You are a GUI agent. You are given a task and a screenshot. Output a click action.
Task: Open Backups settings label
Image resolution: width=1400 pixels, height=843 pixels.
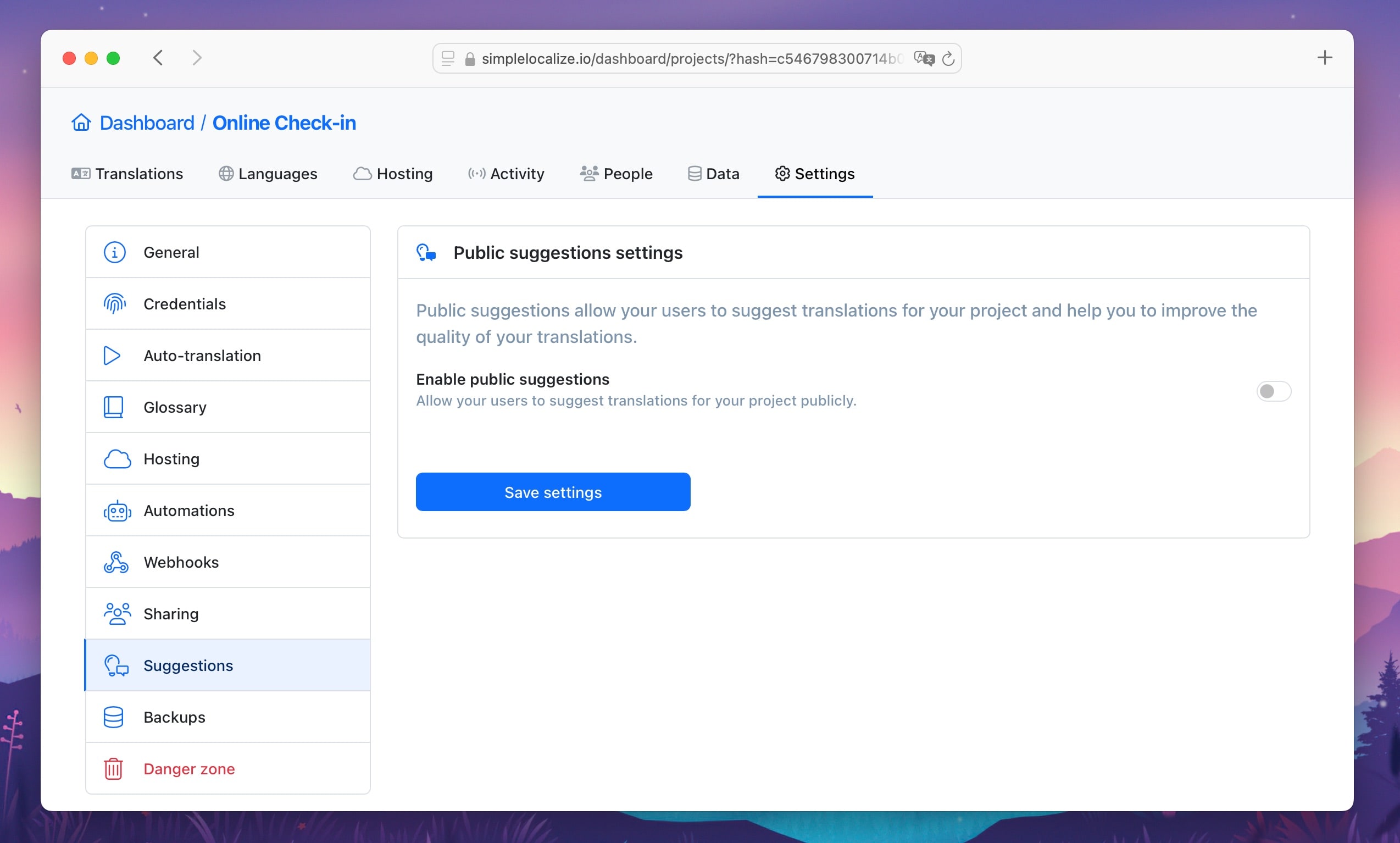tap(174, 718)
